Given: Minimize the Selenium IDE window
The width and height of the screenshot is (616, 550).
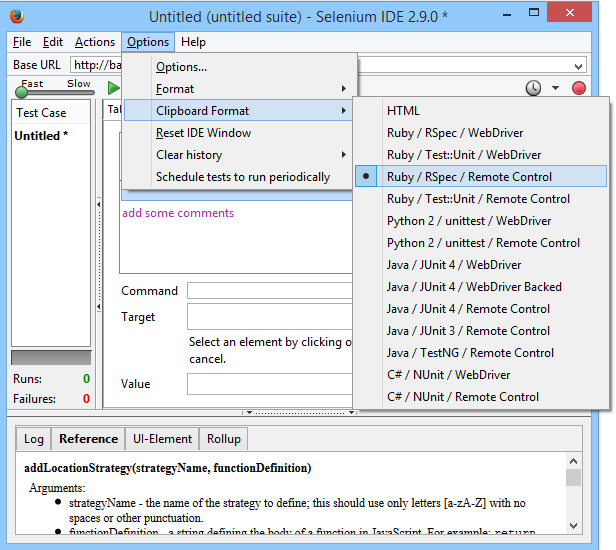Looking at the screenshot, I should (507, 14).
